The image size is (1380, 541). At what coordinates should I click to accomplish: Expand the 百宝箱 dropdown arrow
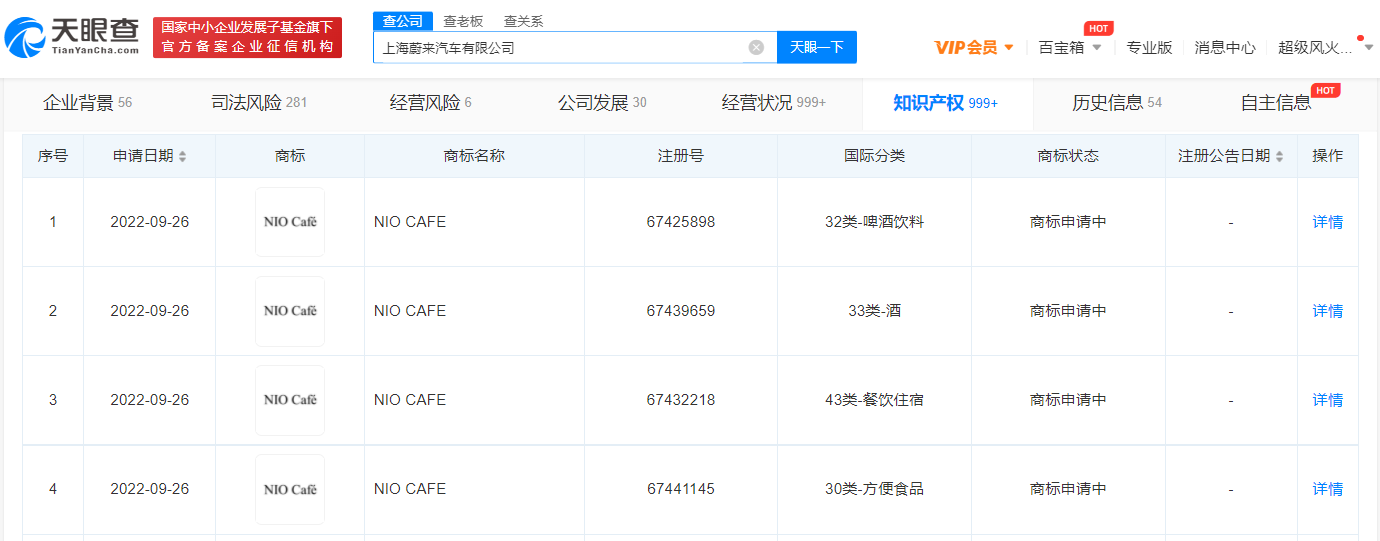click(1096, 47)
